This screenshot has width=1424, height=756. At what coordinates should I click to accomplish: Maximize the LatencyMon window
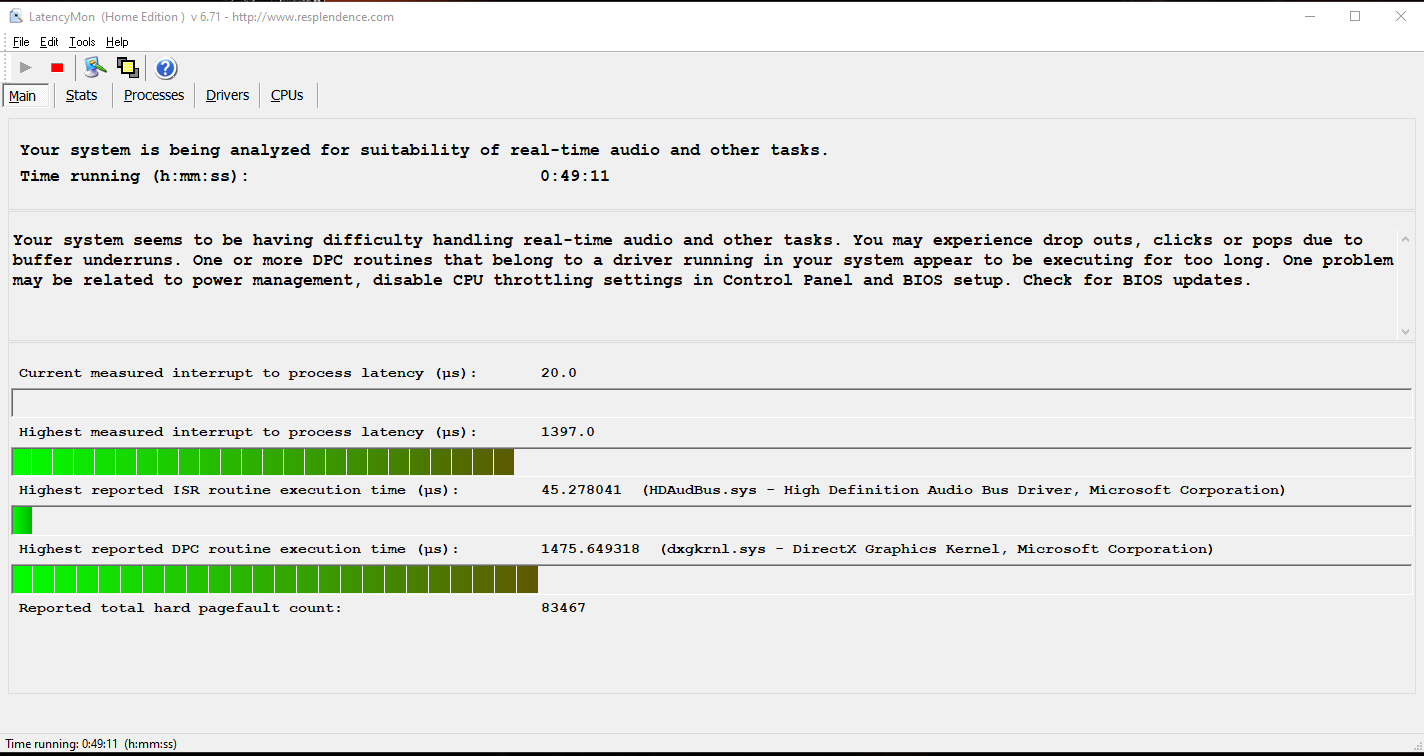pos(1355,16)
